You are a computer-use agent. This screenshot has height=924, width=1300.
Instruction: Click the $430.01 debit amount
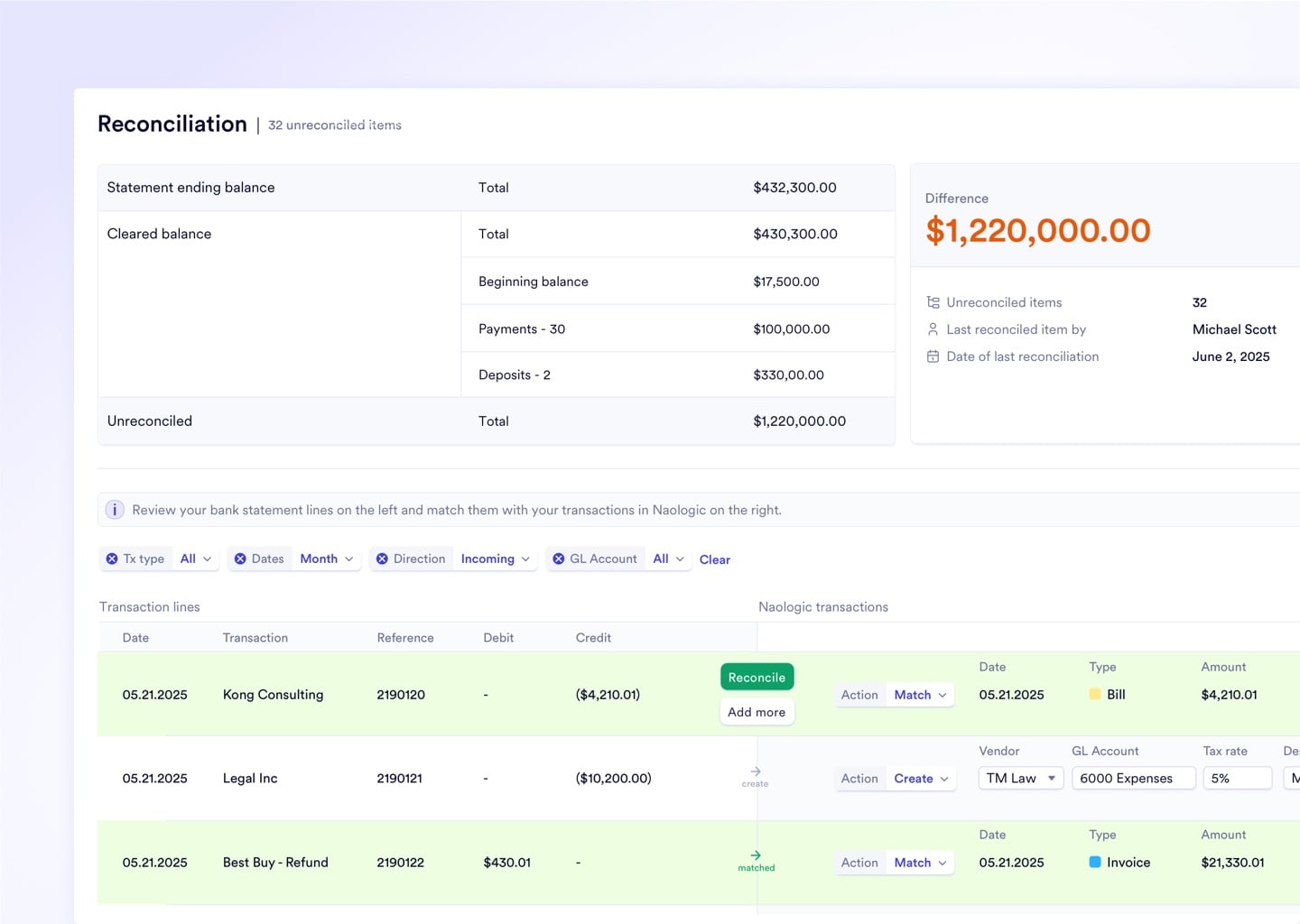click(506, 863)
